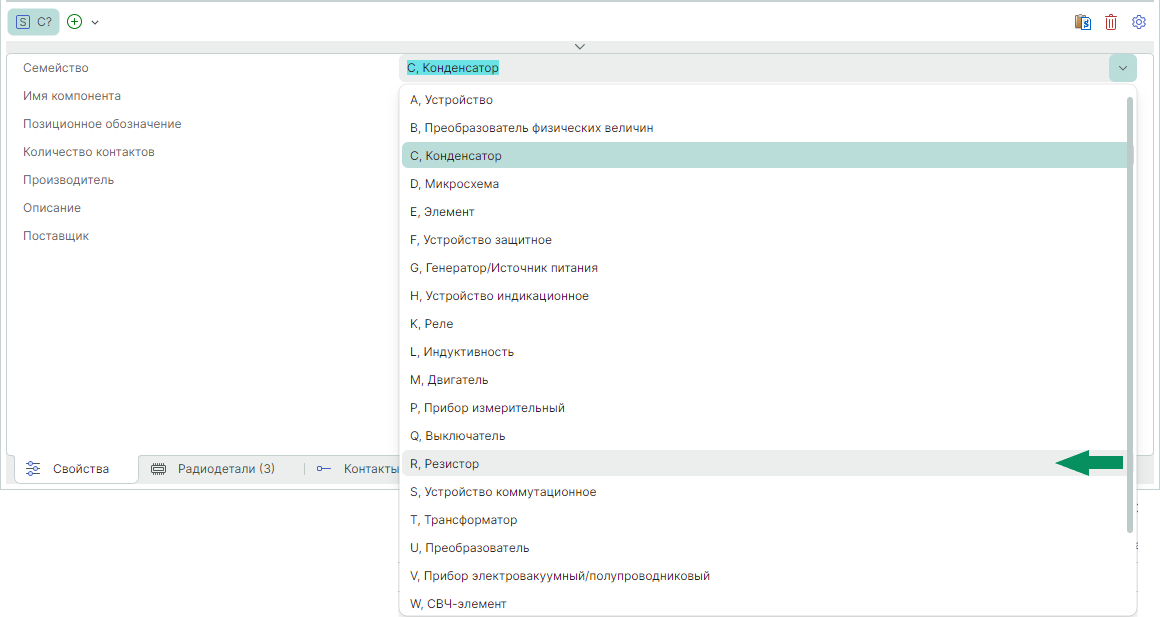Click the dropdown list vertical scrollbar

pyautogui.click(x=1130, y=300)
